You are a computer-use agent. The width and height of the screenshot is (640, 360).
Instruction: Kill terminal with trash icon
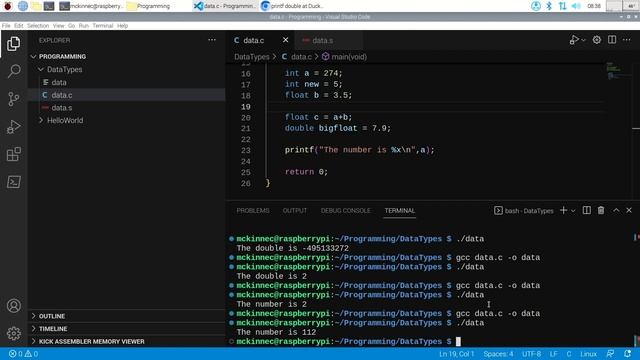[x=601, y=210]
